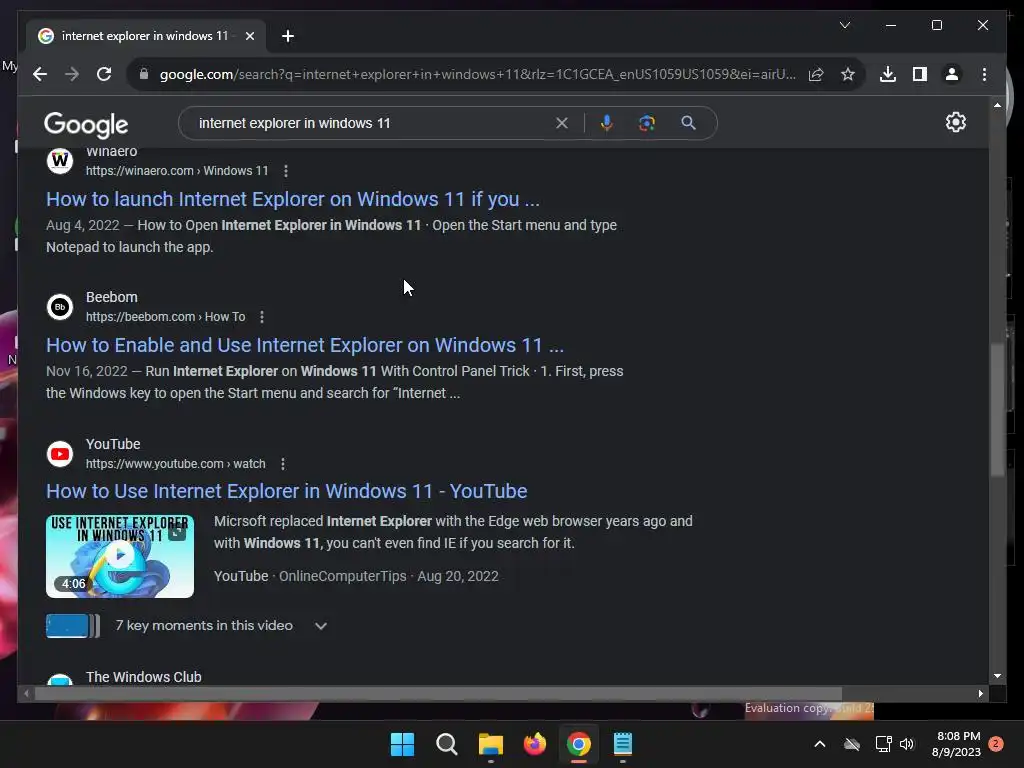Click the horizontal scrollbar thumb

(438, 694)
